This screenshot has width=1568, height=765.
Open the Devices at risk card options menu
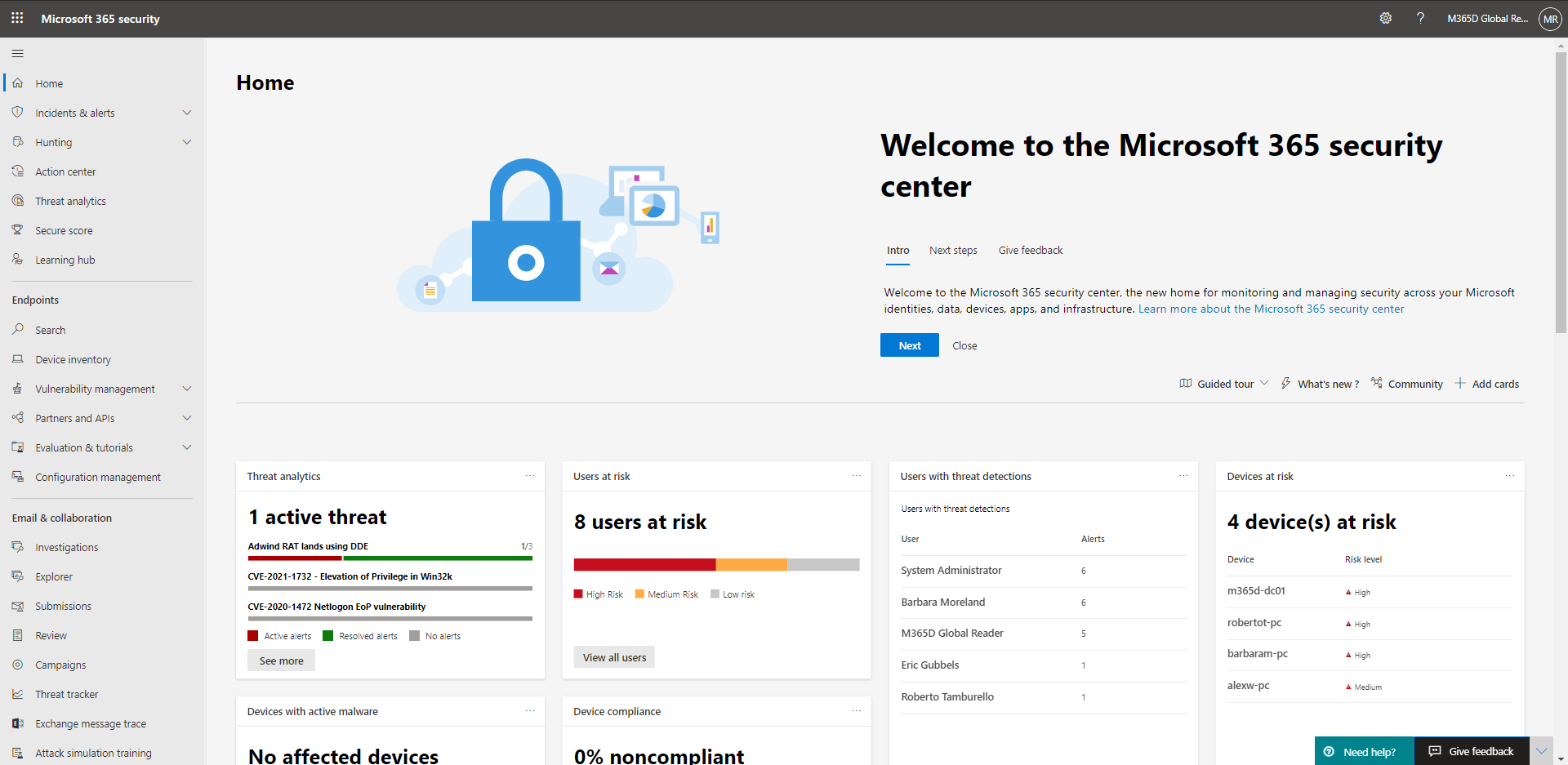pyautogui.click(x=1509, y=476)
